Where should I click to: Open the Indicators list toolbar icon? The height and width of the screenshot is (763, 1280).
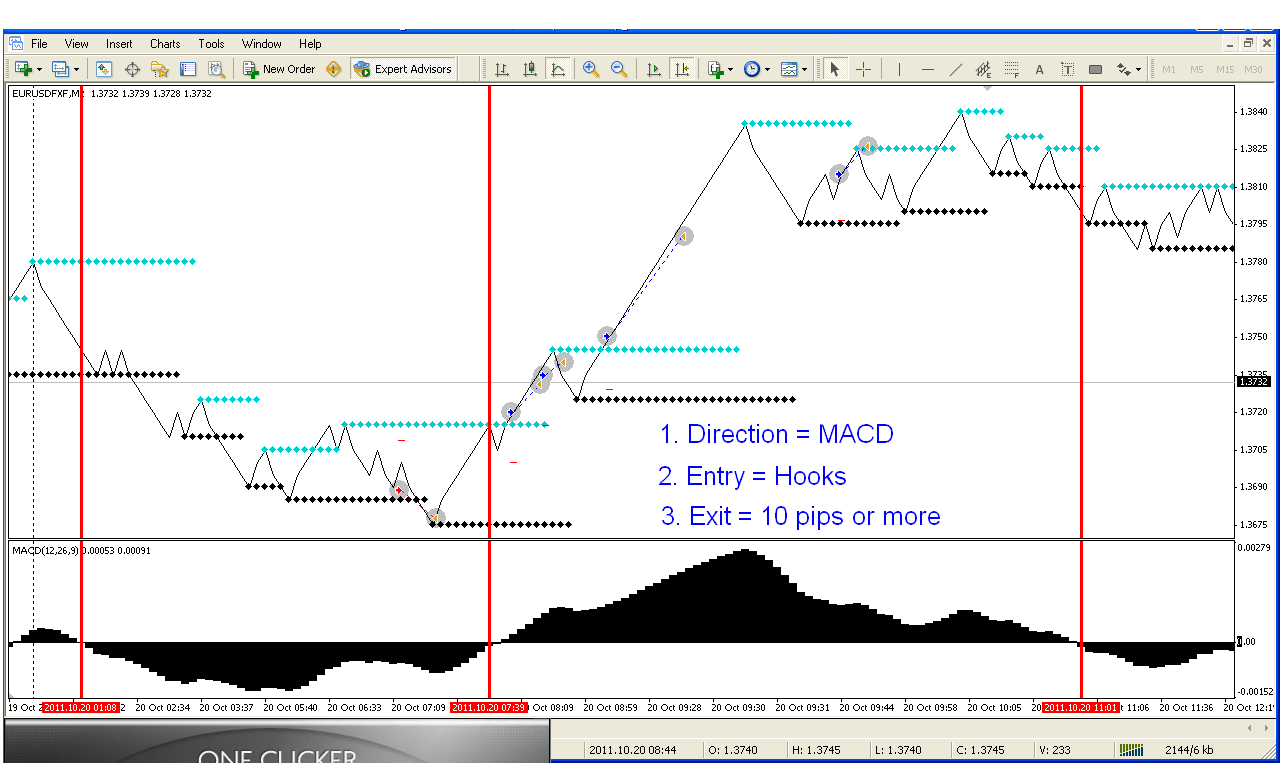coord(715,69)
